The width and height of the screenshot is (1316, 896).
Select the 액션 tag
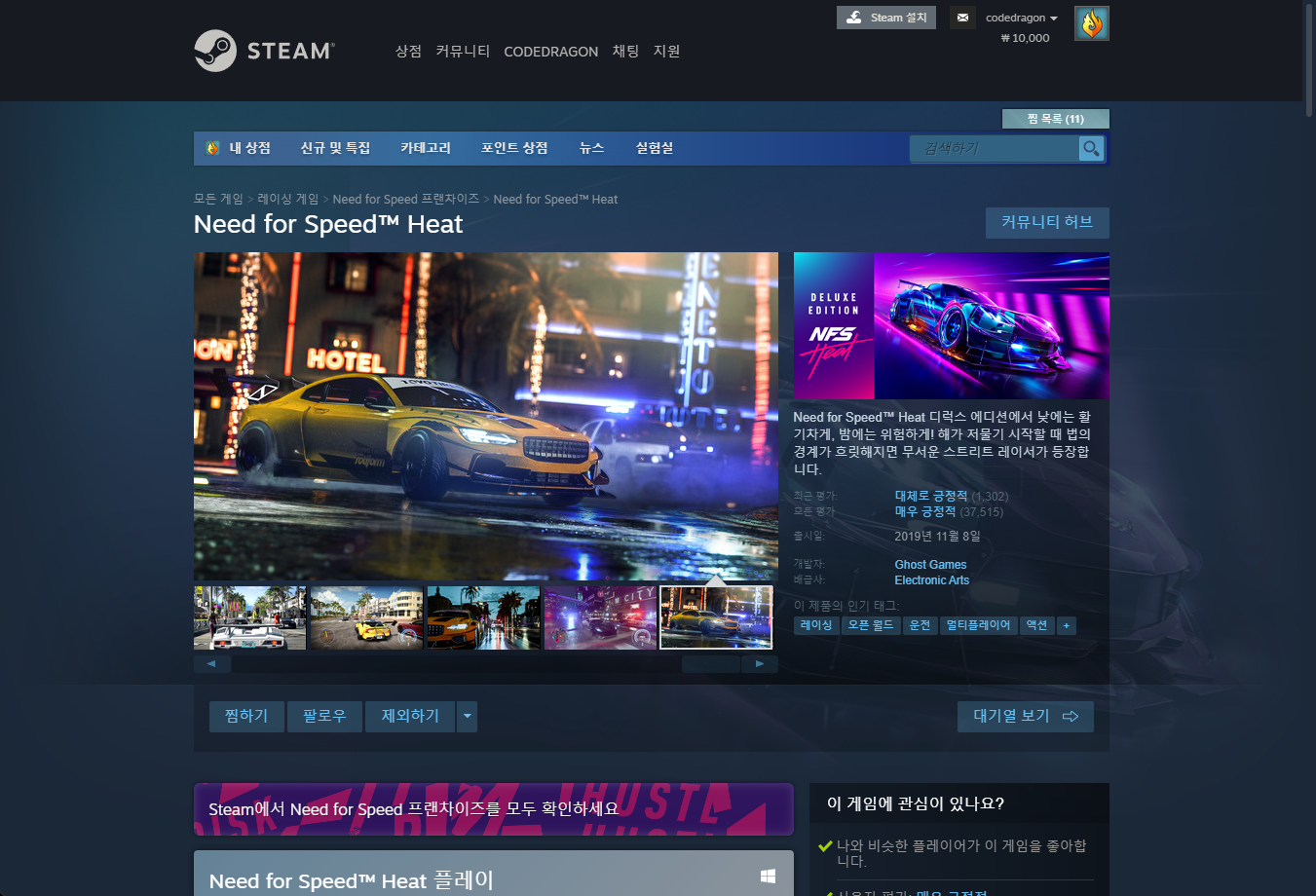(x=1036, y=625)
